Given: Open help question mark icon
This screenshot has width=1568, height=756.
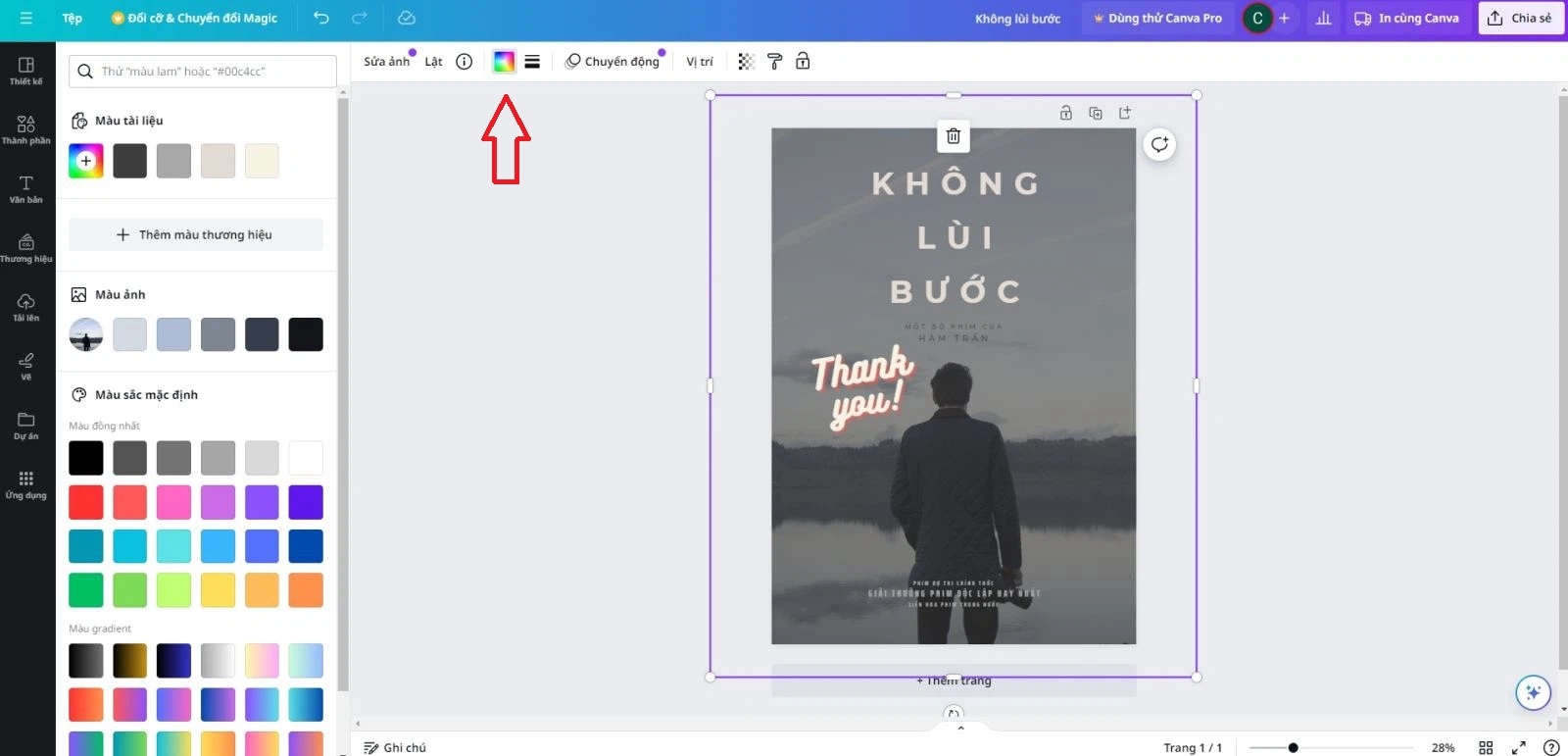Looking at the screenshot, I should (1551, 747).
